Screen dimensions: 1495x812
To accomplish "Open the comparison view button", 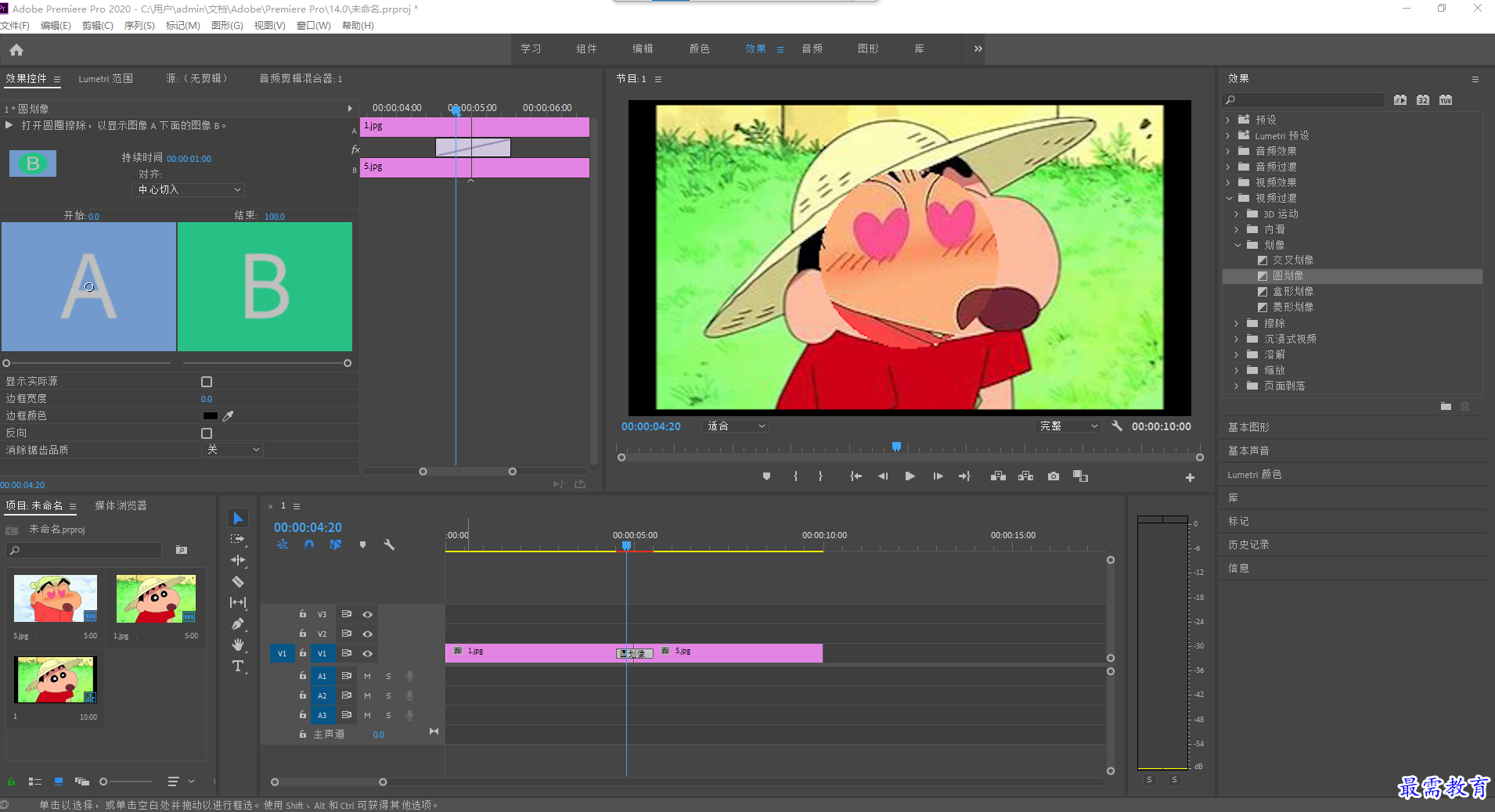I will point(1080,476).
